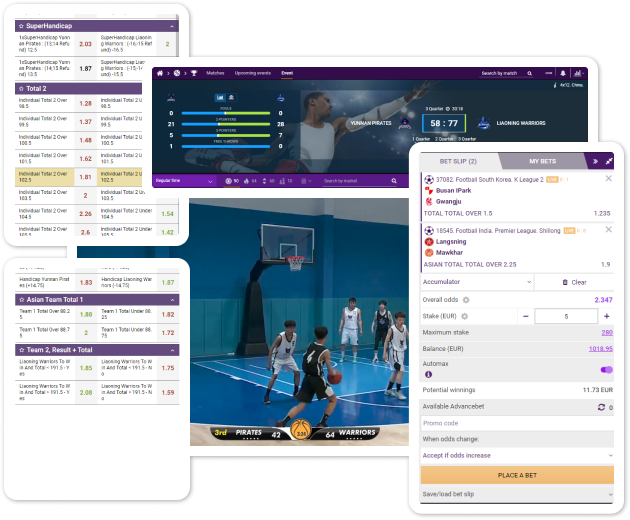
Task: Select the totals bar filter icon
Action: click(286, 181)
